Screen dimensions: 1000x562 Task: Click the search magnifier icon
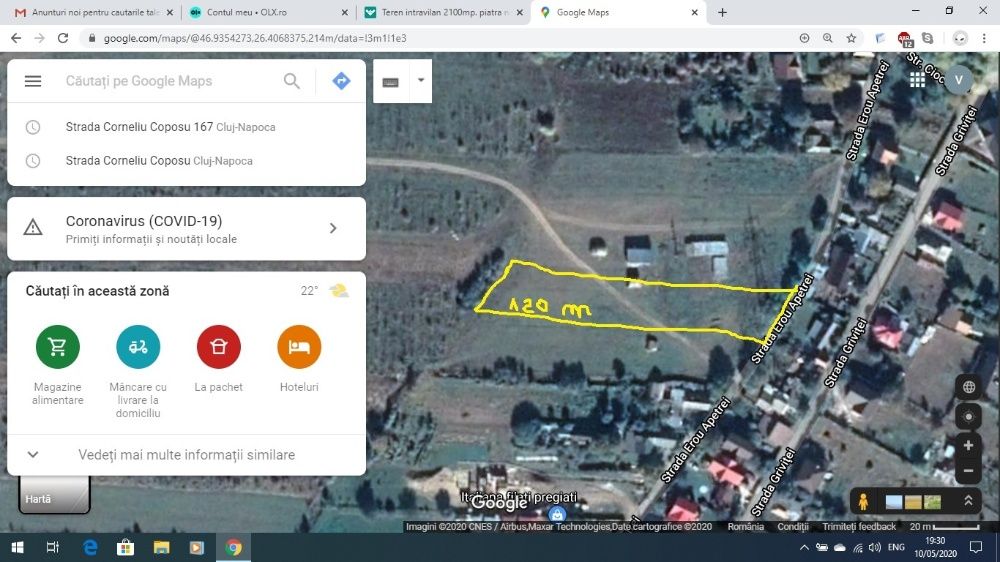[291, 81]
